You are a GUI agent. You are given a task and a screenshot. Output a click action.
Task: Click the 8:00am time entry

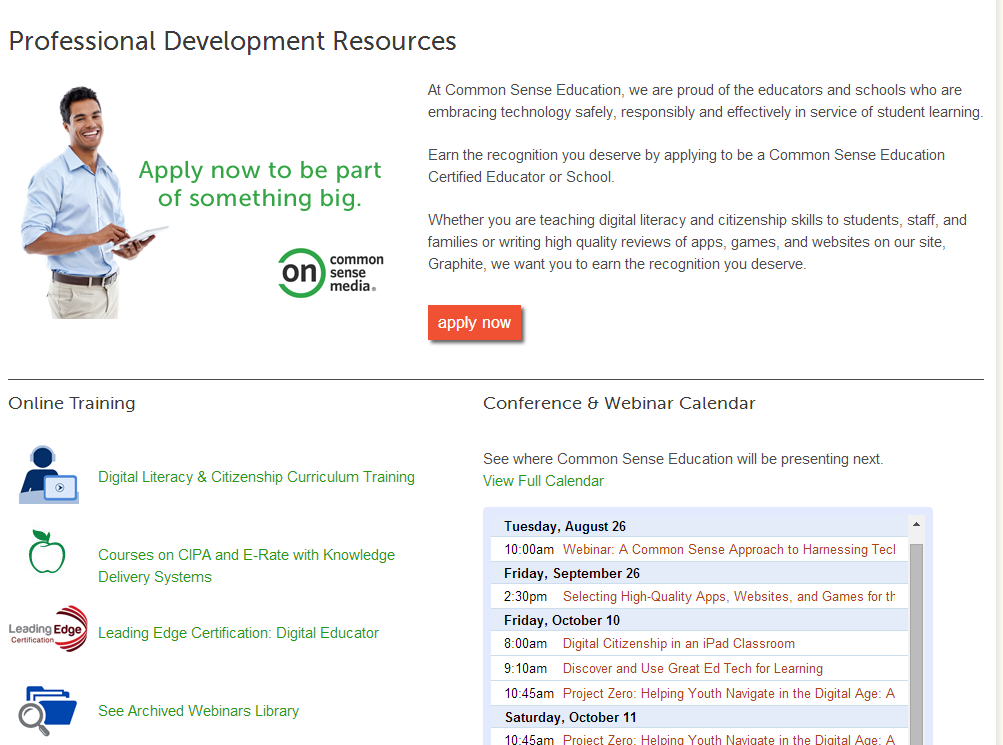tap(525, 643)
